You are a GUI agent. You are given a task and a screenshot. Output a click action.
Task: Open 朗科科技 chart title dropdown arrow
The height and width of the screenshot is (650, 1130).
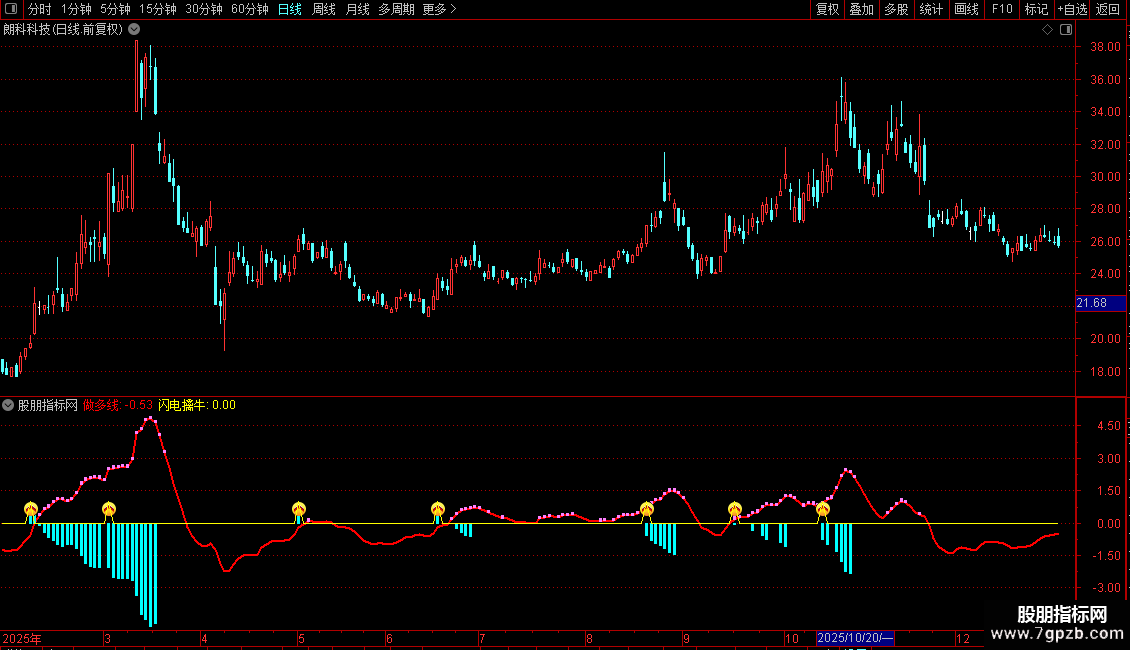134,30
